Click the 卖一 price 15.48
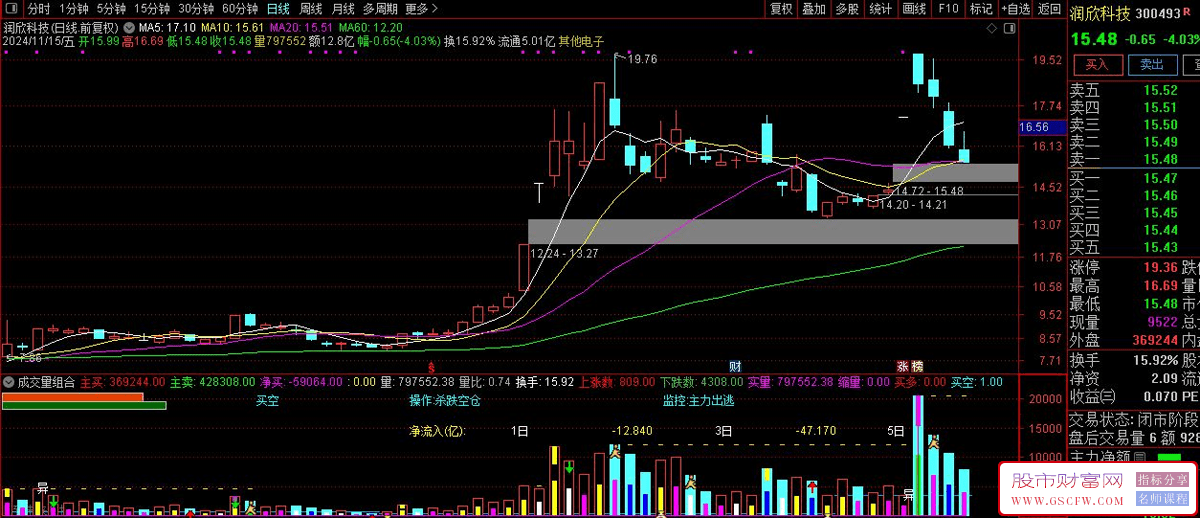The width and height of the screenshot is (1200, 518). tap(1160, 159)
